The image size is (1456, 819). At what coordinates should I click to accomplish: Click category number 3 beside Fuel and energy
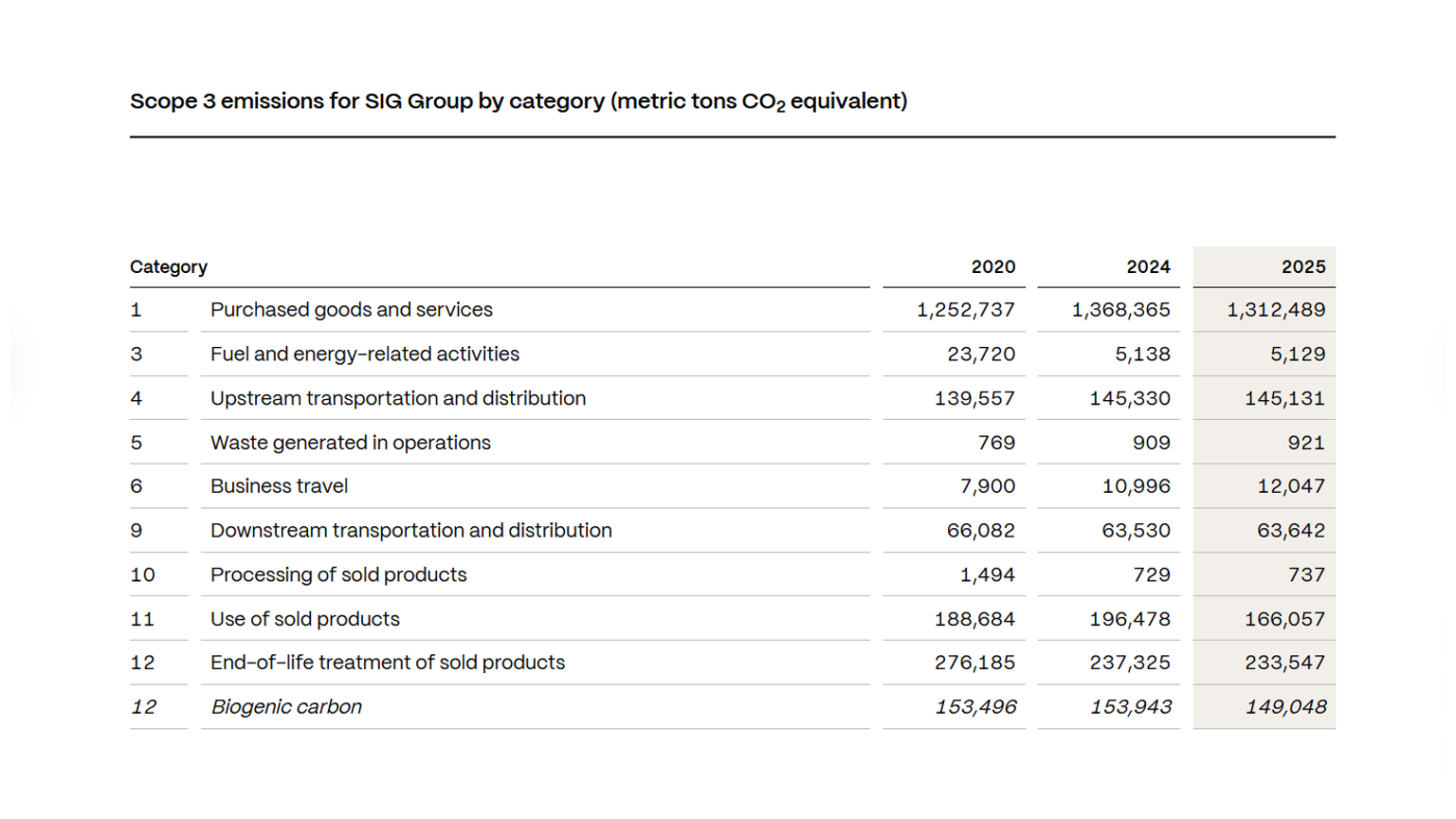point(136,355)
